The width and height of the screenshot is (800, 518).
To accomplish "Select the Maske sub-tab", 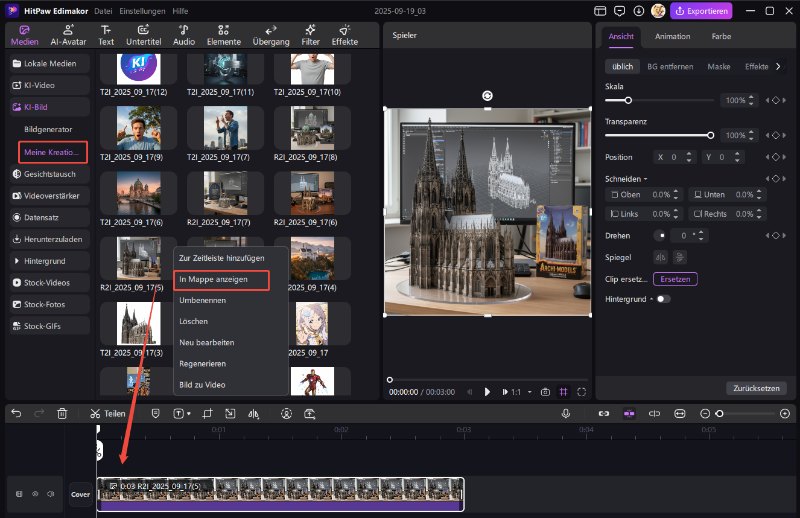I will 718,66.
